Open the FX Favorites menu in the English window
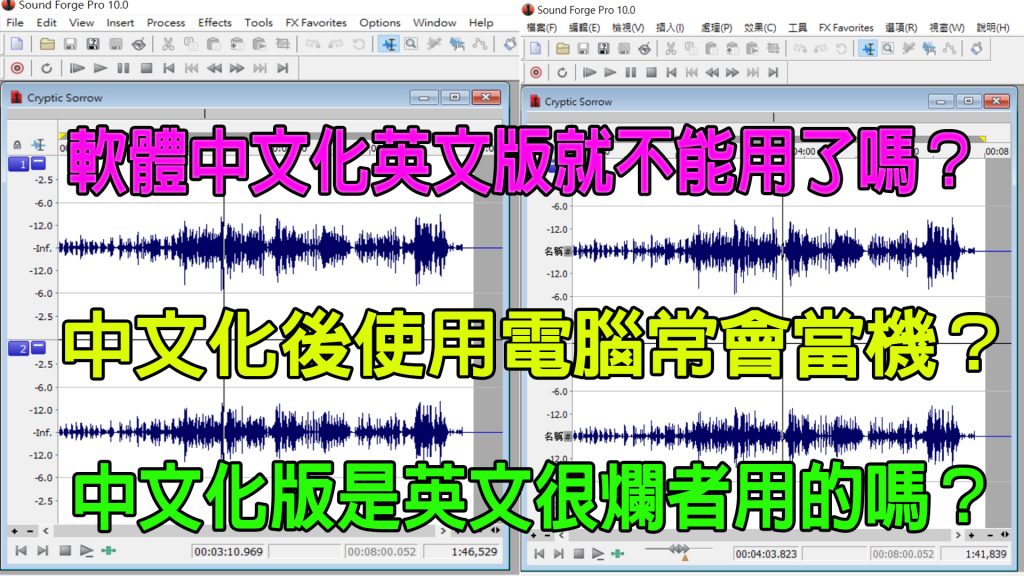The height and width of the screenshot is (576, 1024). coord(315,22)
